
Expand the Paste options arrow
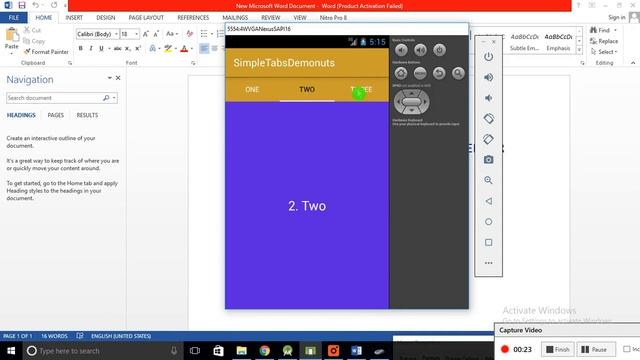coord(11,53)
